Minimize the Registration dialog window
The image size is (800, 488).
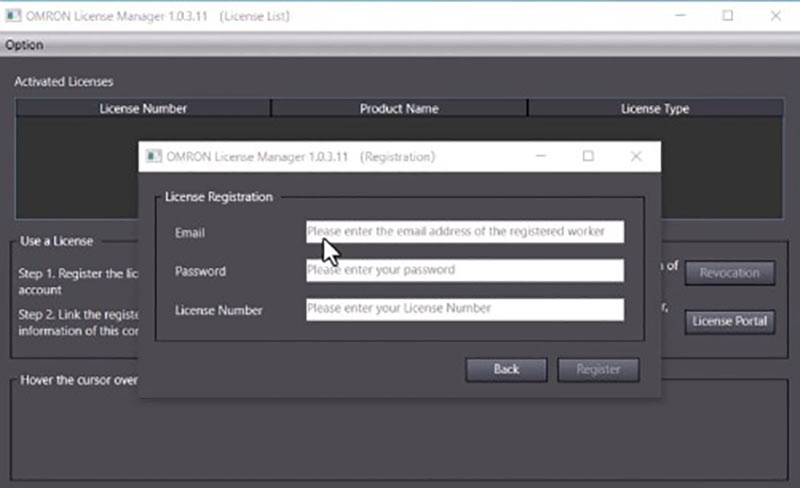point(540,157)
